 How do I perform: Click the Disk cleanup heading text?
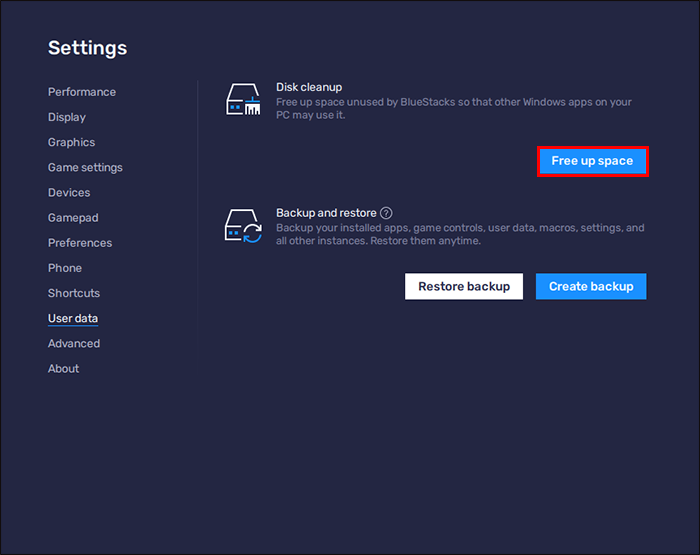point(309,88)
